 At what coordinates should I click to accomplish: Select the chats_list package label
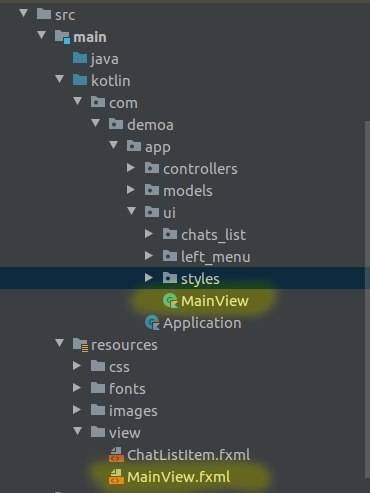(214, 235)
